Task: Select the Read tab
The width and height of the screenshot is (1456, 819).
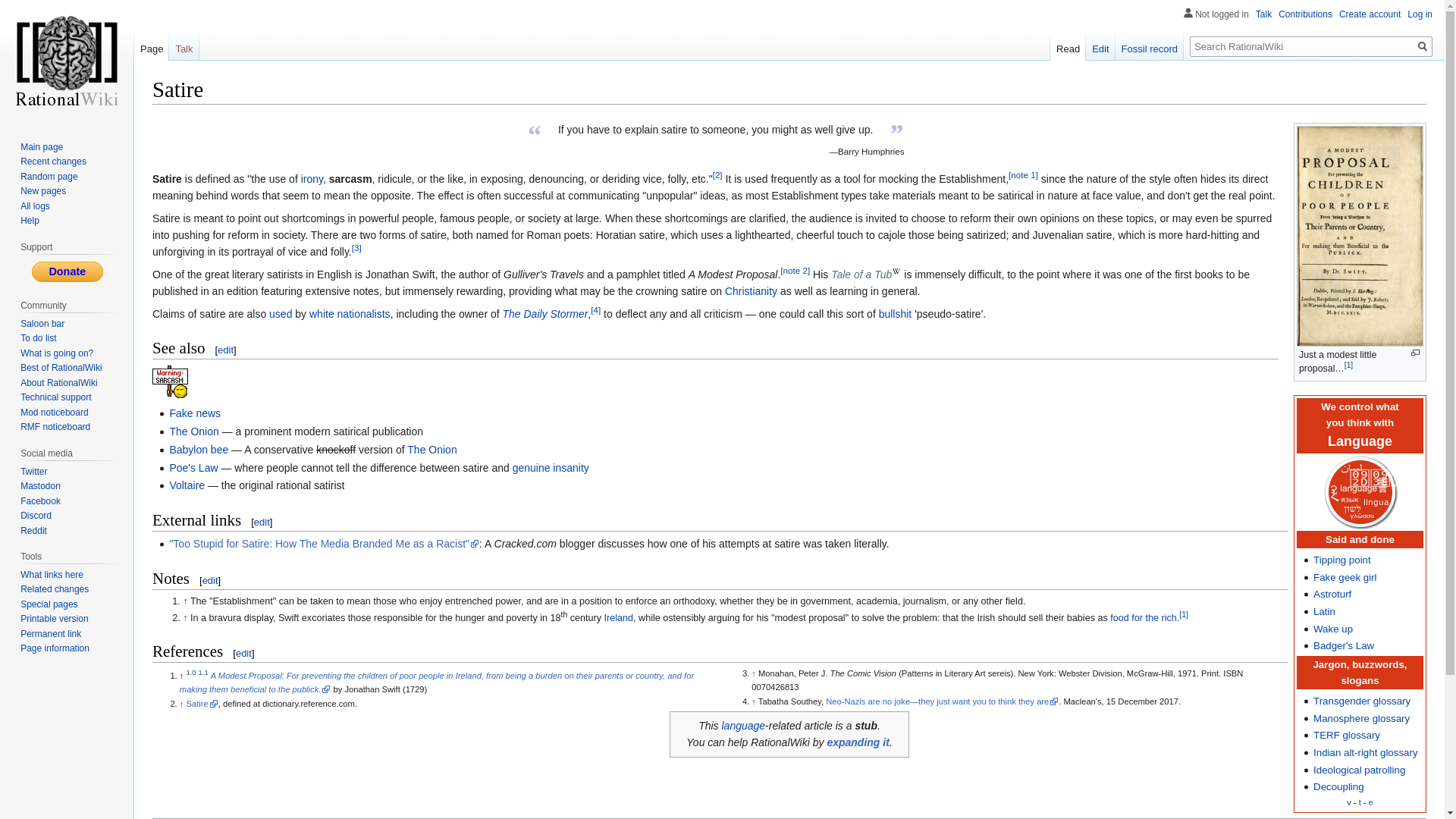Action: (x=1068, y=49)
